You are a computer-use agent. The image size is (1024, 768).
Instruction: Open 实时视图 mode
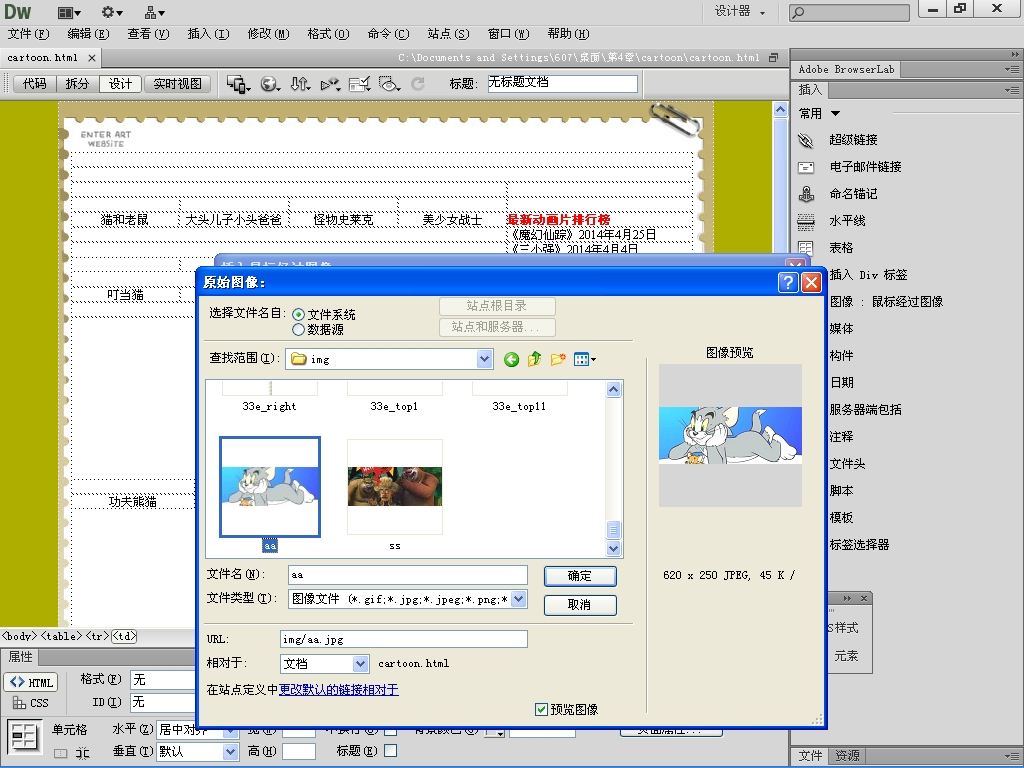[178, 84]
